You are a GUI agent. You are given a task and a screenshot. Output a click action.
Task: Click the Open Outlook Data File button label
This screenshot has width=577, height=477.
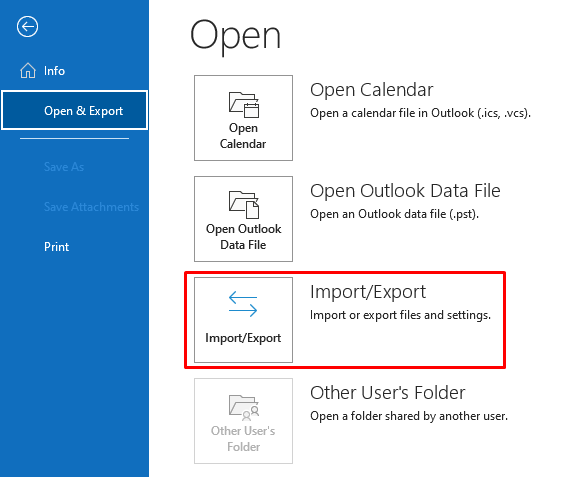243,237
